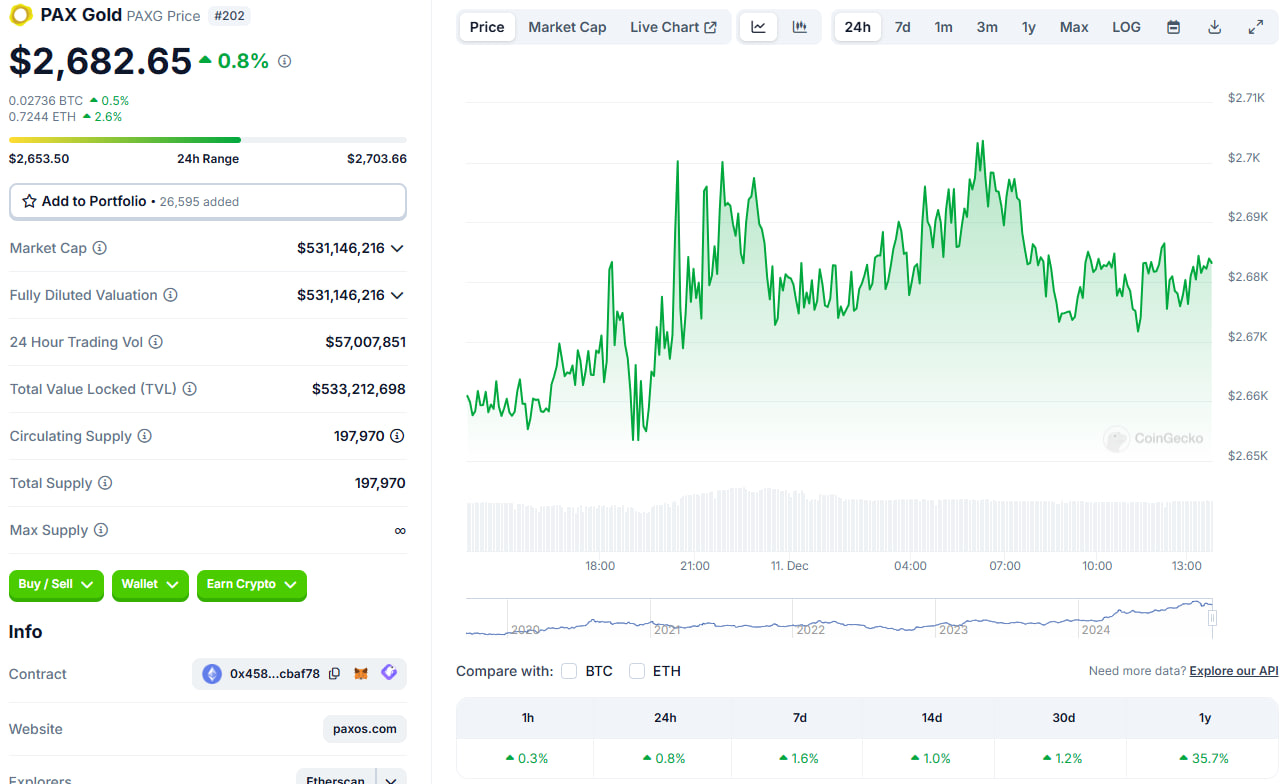Viewport: 1280px width, 784px height.
Task: Expand Fully Diluted Valuation chevron
Action: pyautogui.click(x=397, y=295)
